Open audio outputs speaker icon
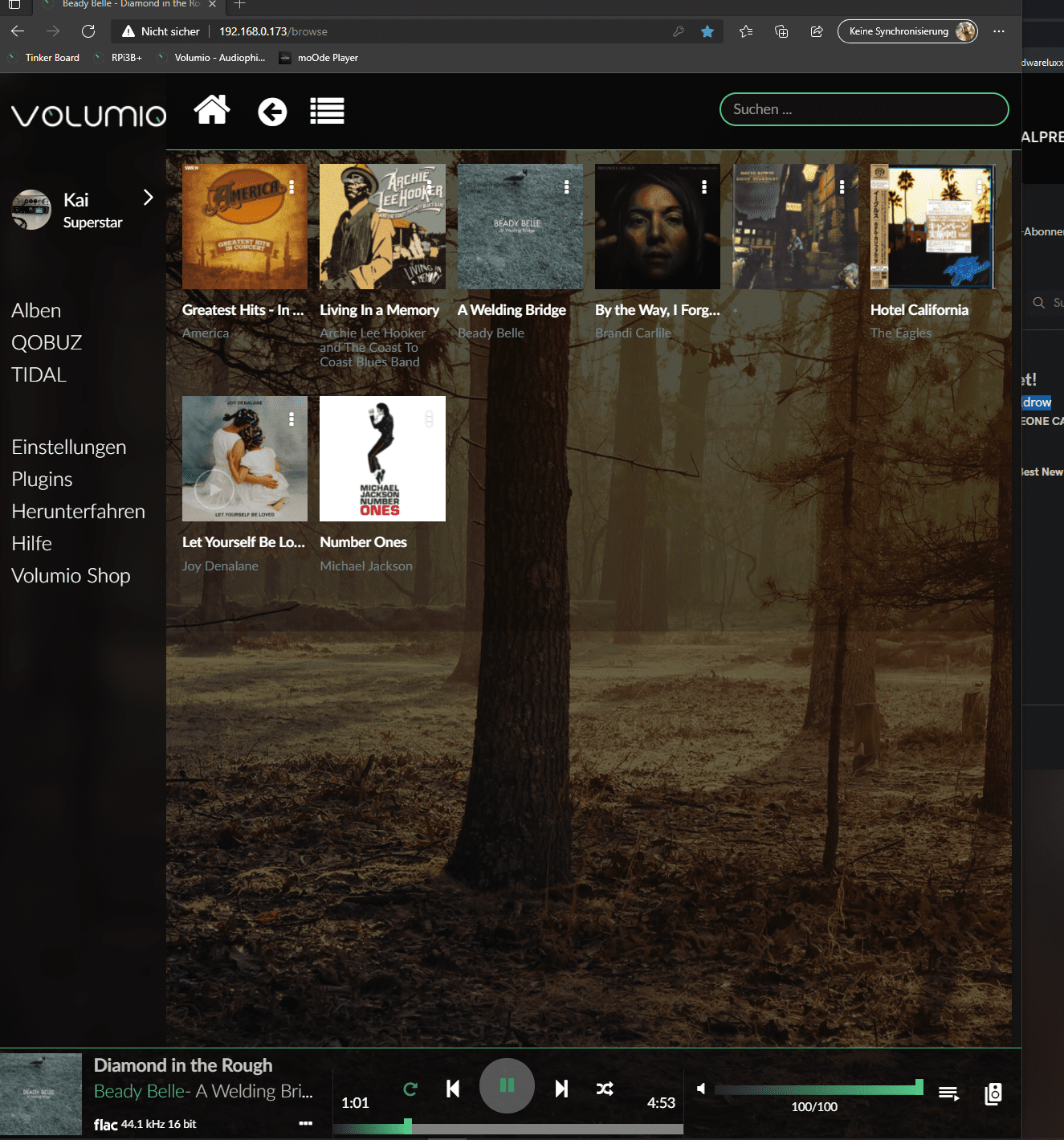1064x1140 pixels. 993,1093
